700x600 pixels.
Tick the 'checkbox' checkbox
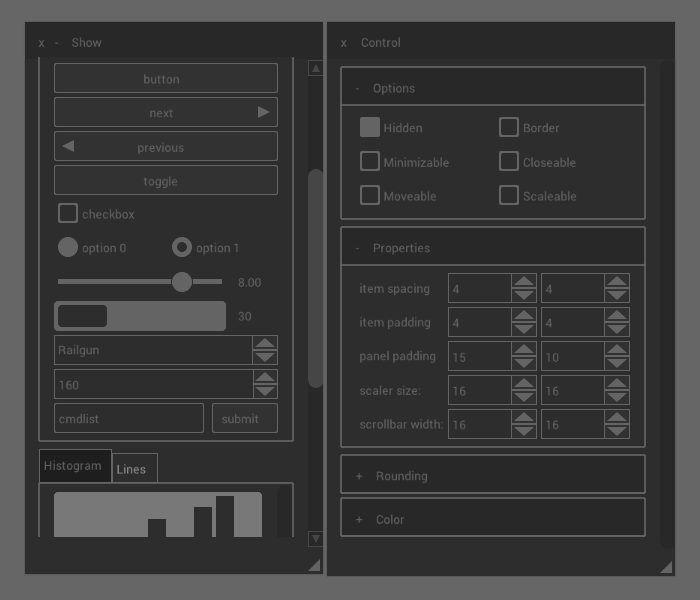tap(68, 213)
